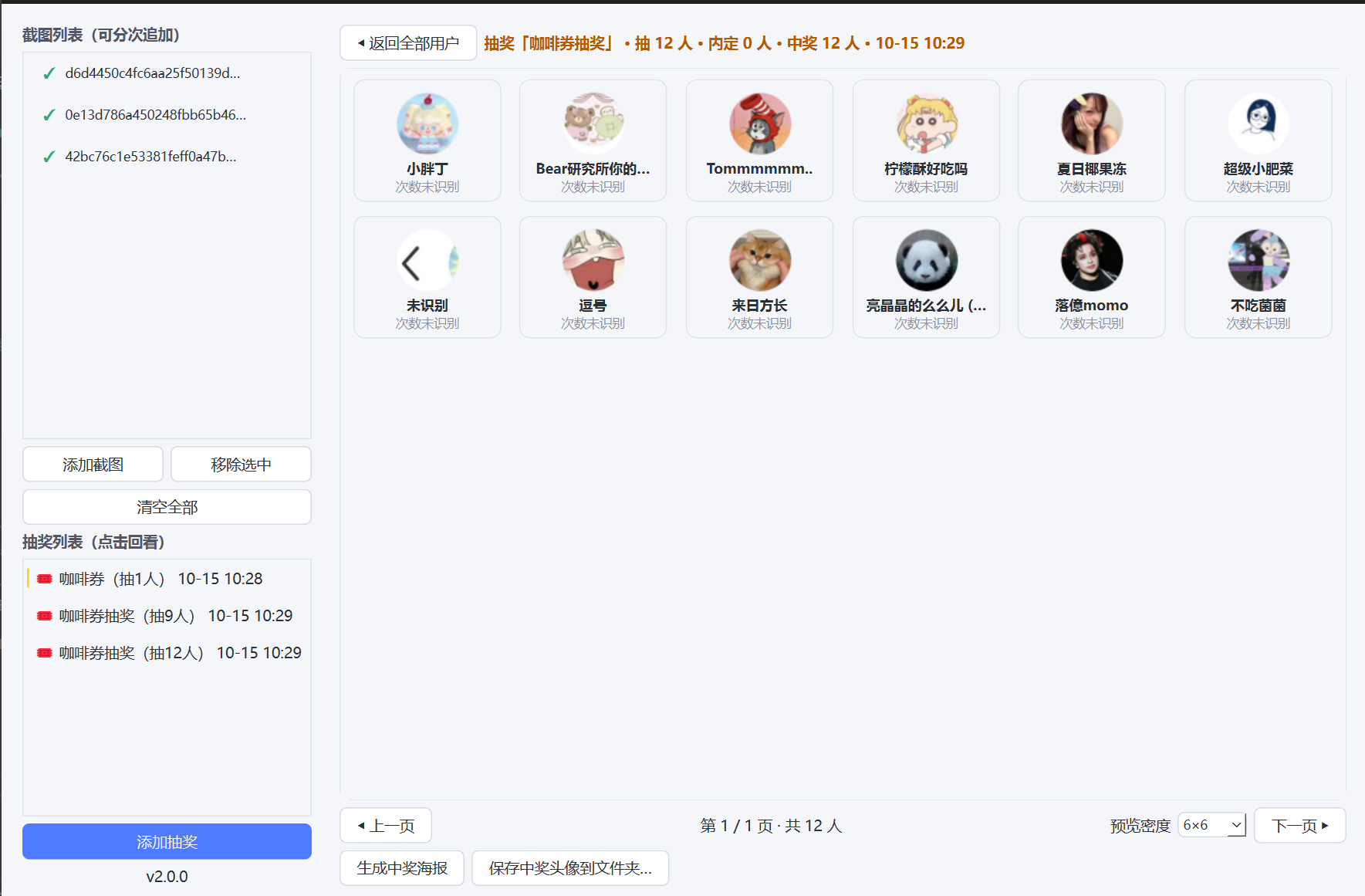The image size is (1365, 896).
Task: Return to all users via 返回全部用户
Action: tap(408, 43)
